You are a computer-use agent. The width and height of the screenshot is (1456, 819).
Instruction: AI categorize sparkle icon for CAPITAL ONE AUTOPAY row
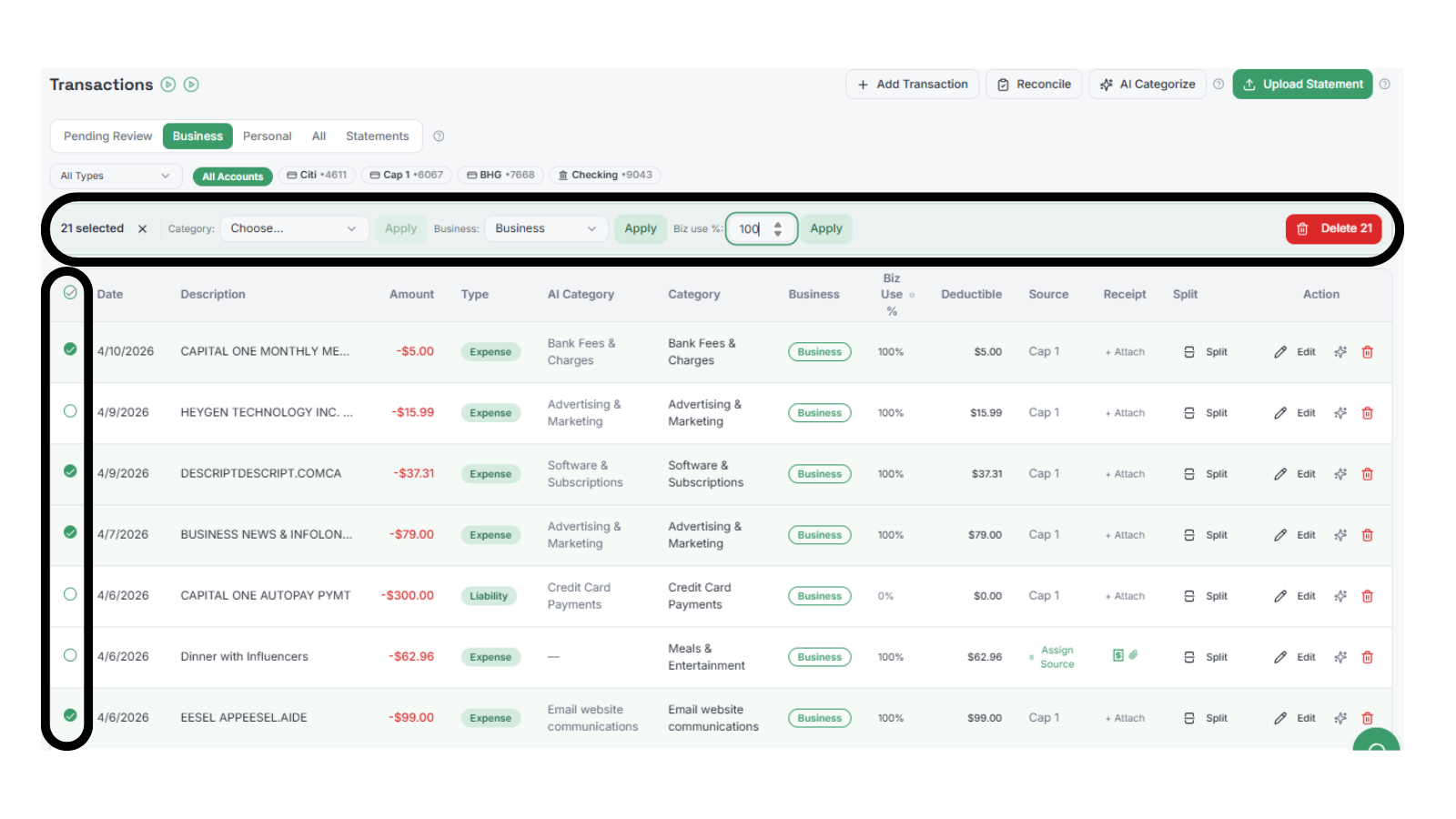(1340, 596)
